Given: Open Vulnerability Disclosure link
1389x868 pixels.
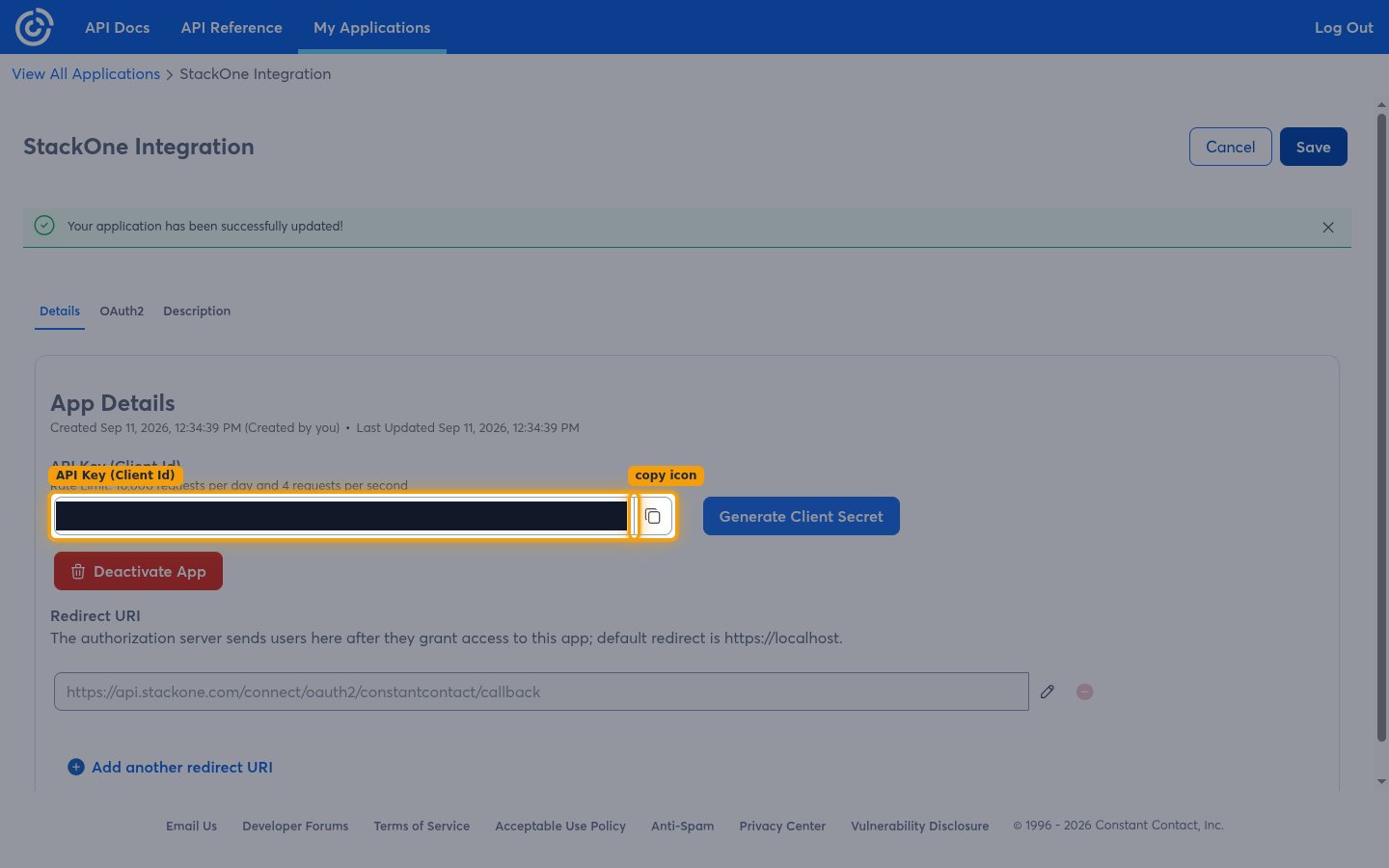Looking at the screenshot, I should coord(919,826).
